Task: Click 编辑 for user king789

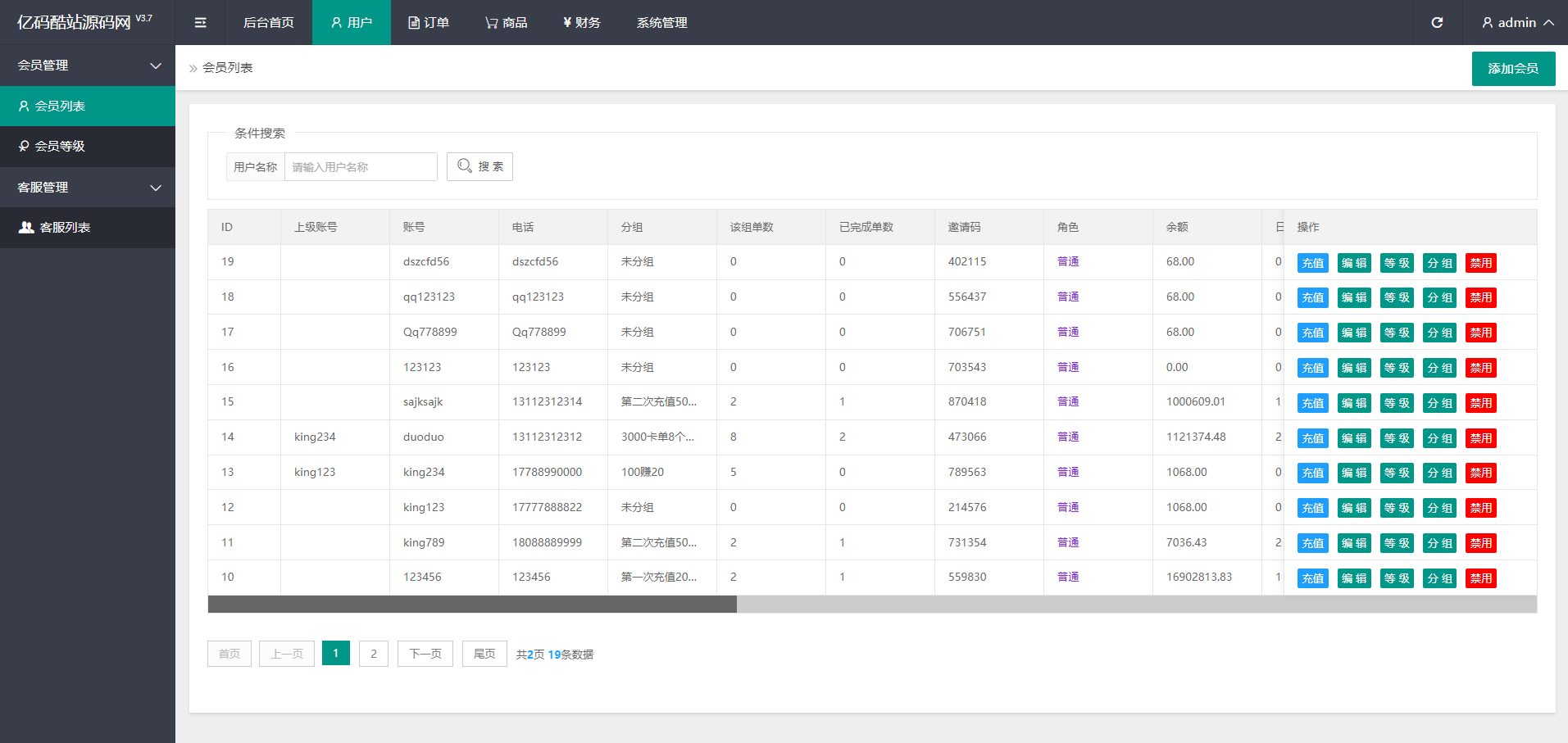Action: [x=1354, y=543]
